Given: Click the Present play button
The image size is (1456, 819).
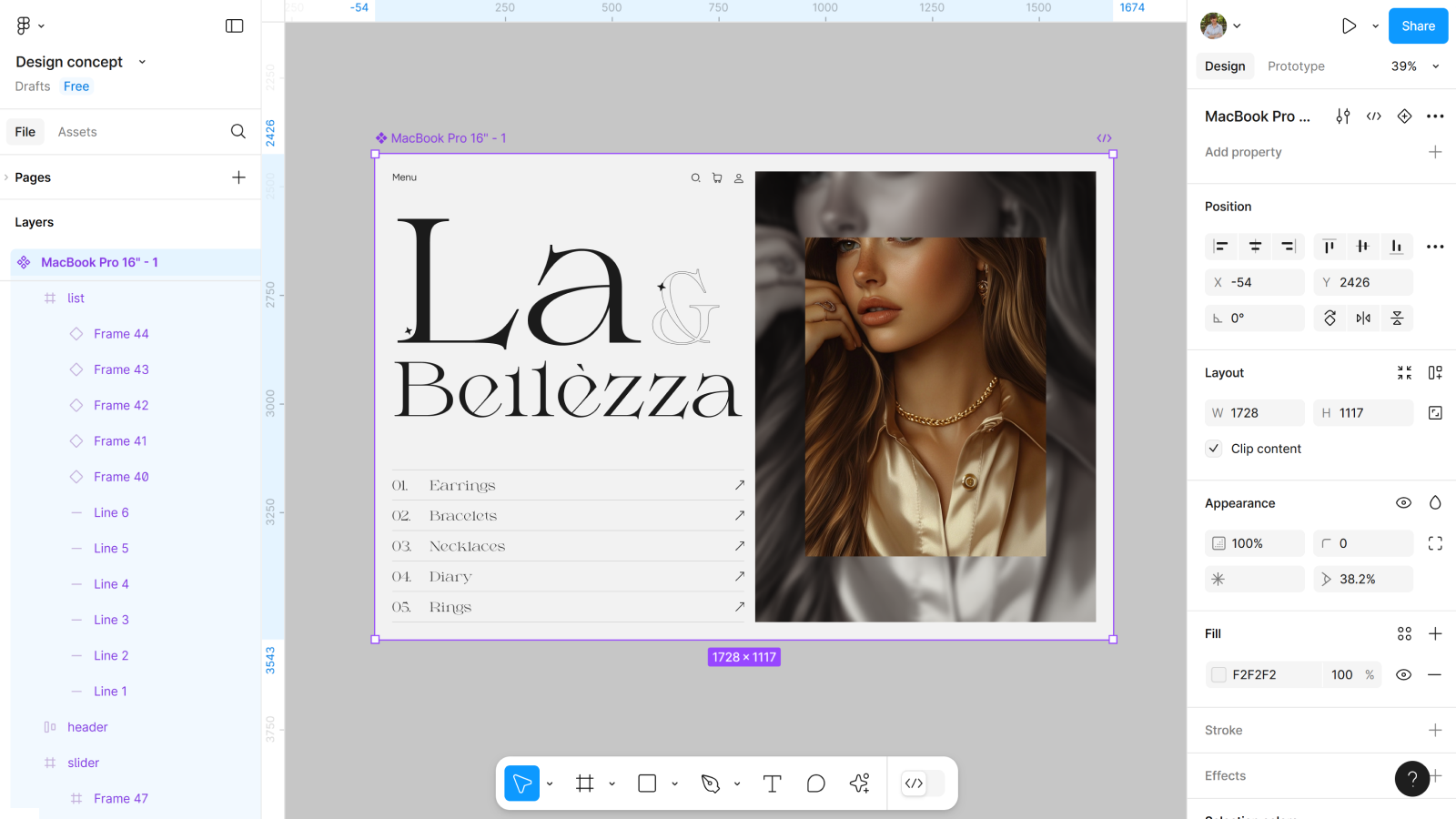Looking at the screenshot, I should pyautogui.click(x=1349, y=26).
